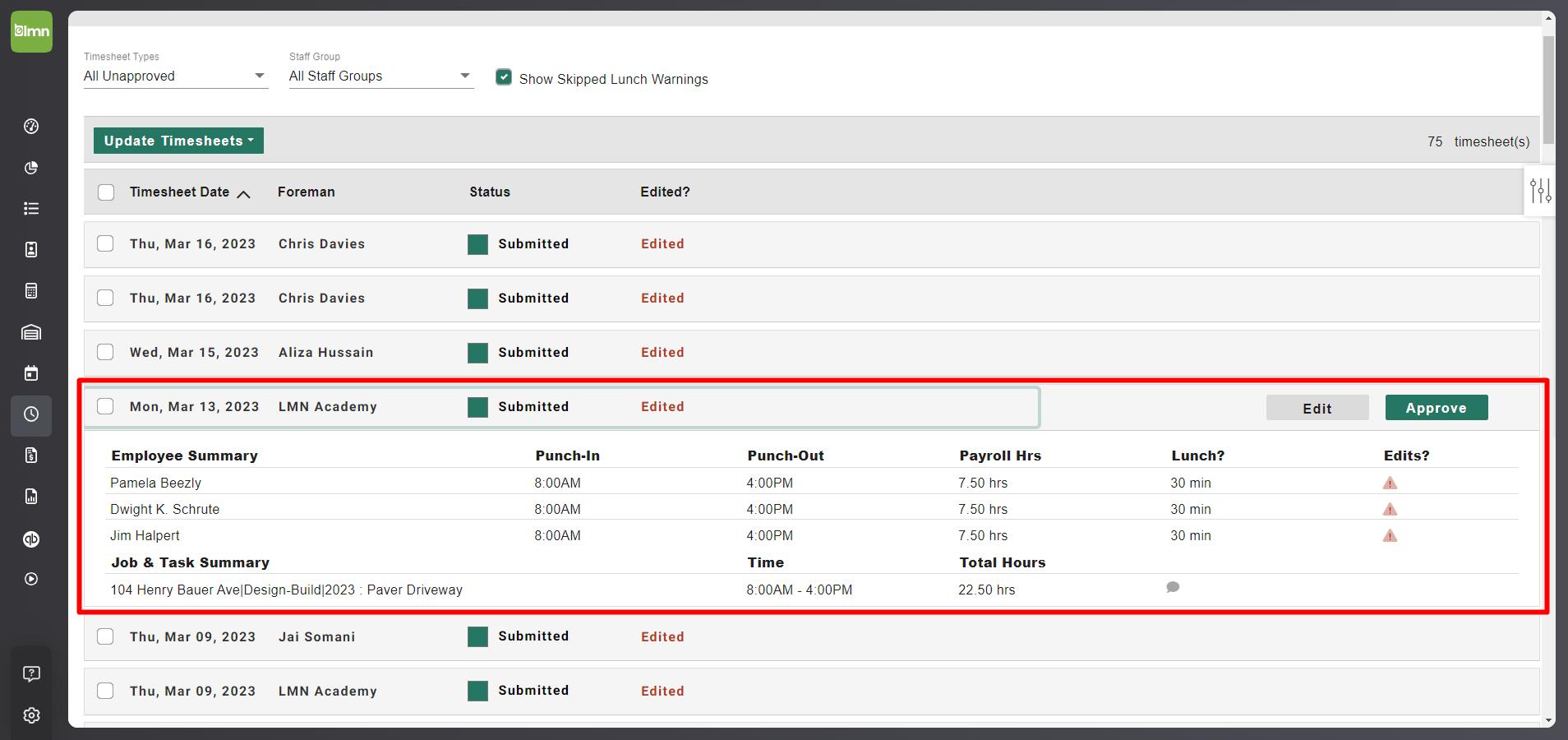Click the edit warning icon for Pamela Beezly

(1390, 483)
